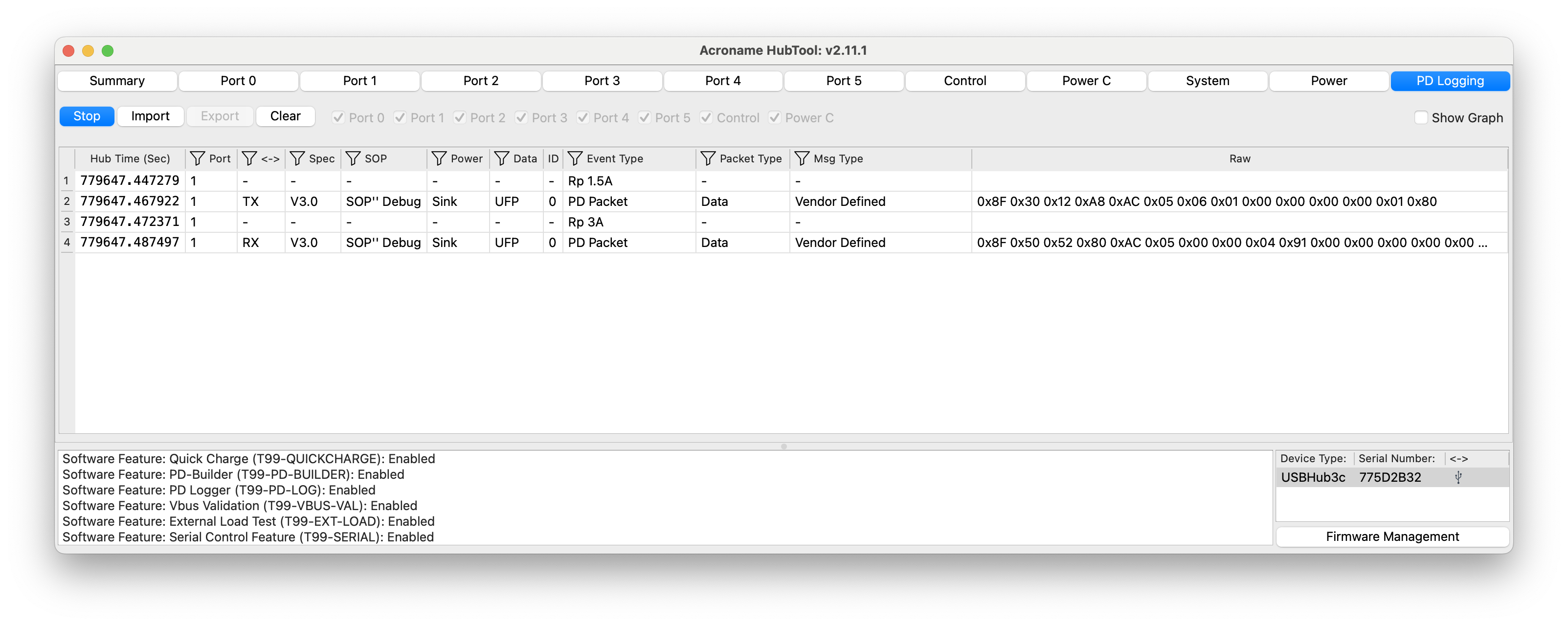The height and width of the screenshot is (626, 1568).
Task: Toggle the Port 0 logging checkbox
Action: click(x=338, y=117)
